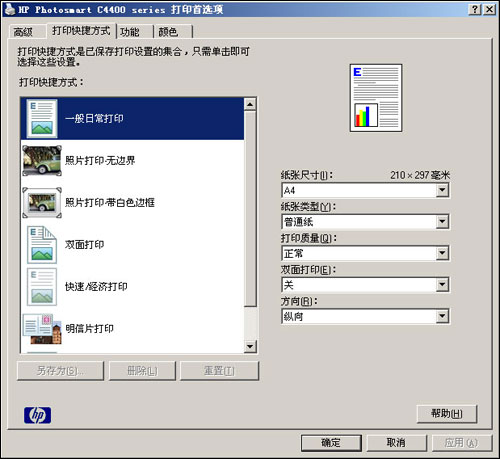Select 明信片打印 list entry

133,329
